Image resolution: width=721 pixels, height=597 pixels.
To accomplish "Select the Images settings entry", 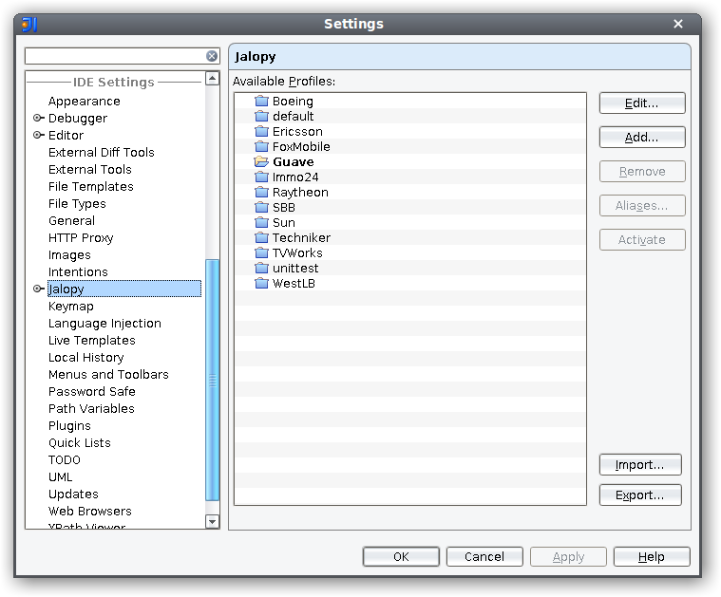I will (x=69, y=255).
